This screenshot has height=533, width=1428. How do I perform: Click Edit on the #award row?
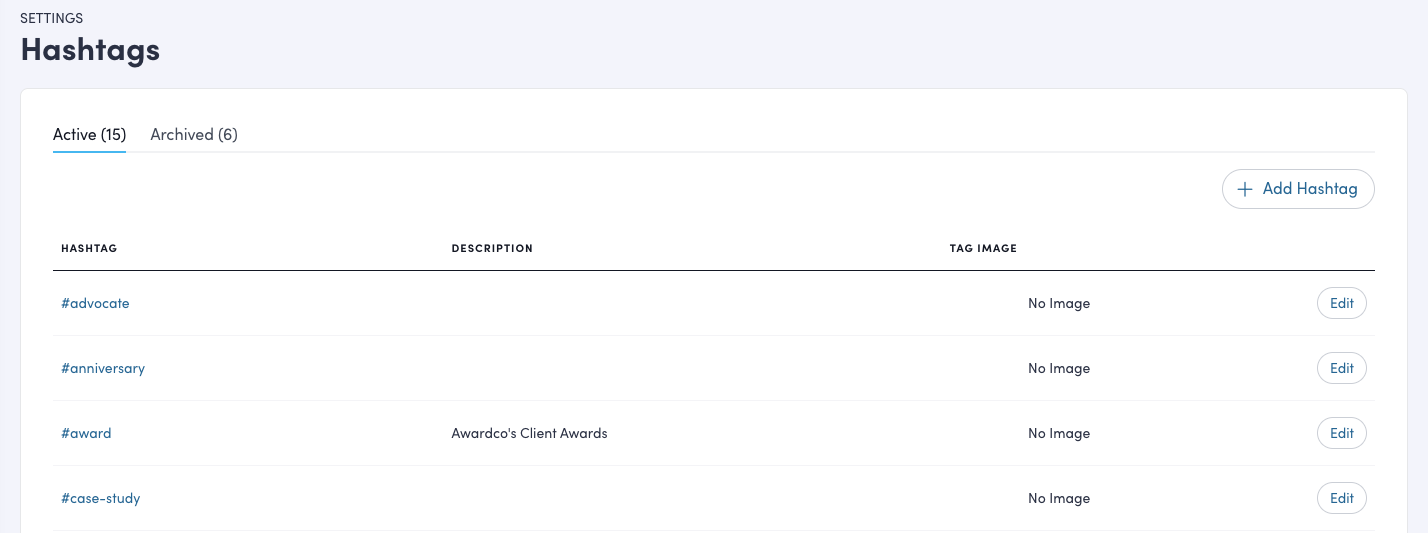tap(1341, 433)
